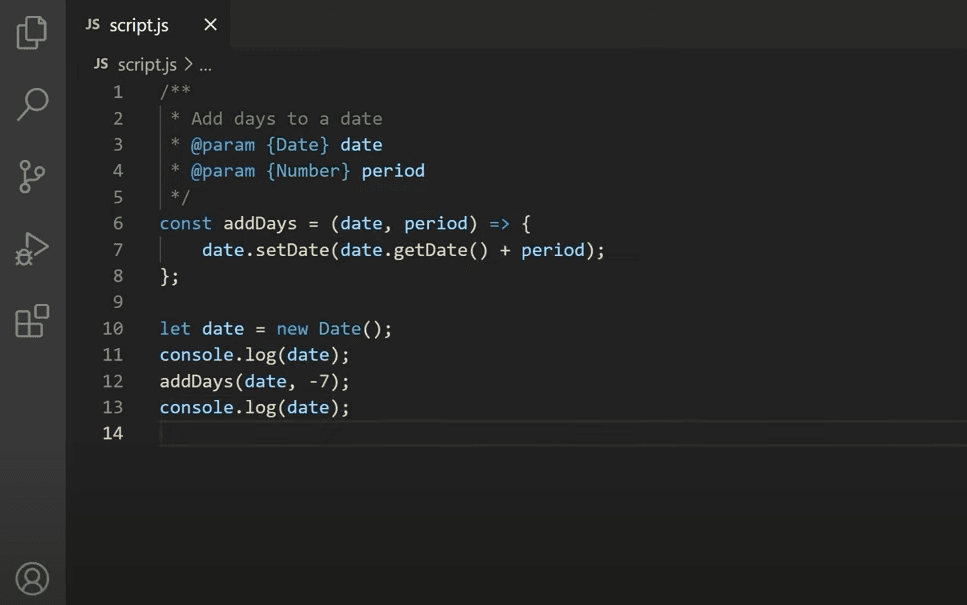Click the addDays name in const declaration
Viewport: 967px width, 605px height.
click(260, 223)
